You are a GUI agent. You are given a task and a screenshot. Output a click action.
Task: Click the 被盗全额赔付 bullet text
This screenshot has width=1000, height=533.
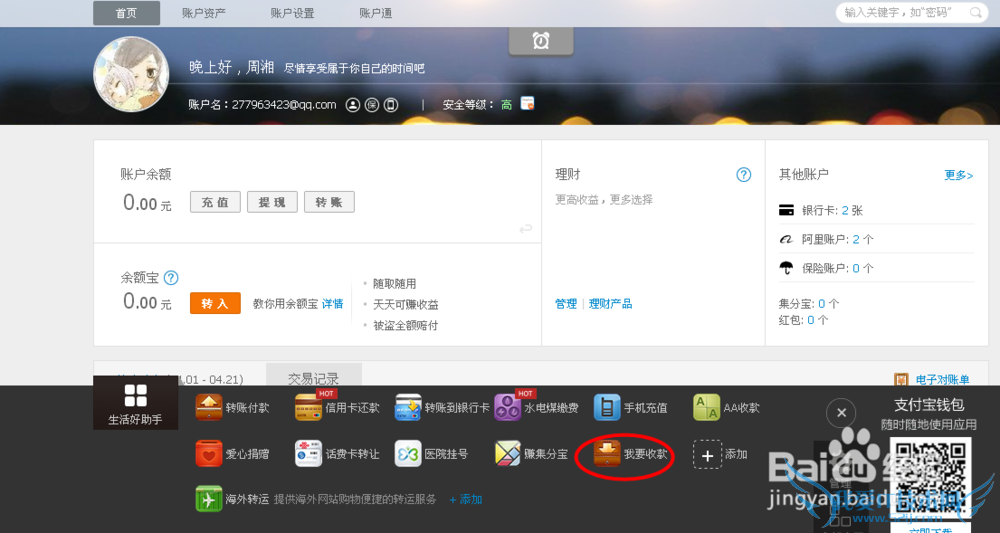(x=406, y=326)
